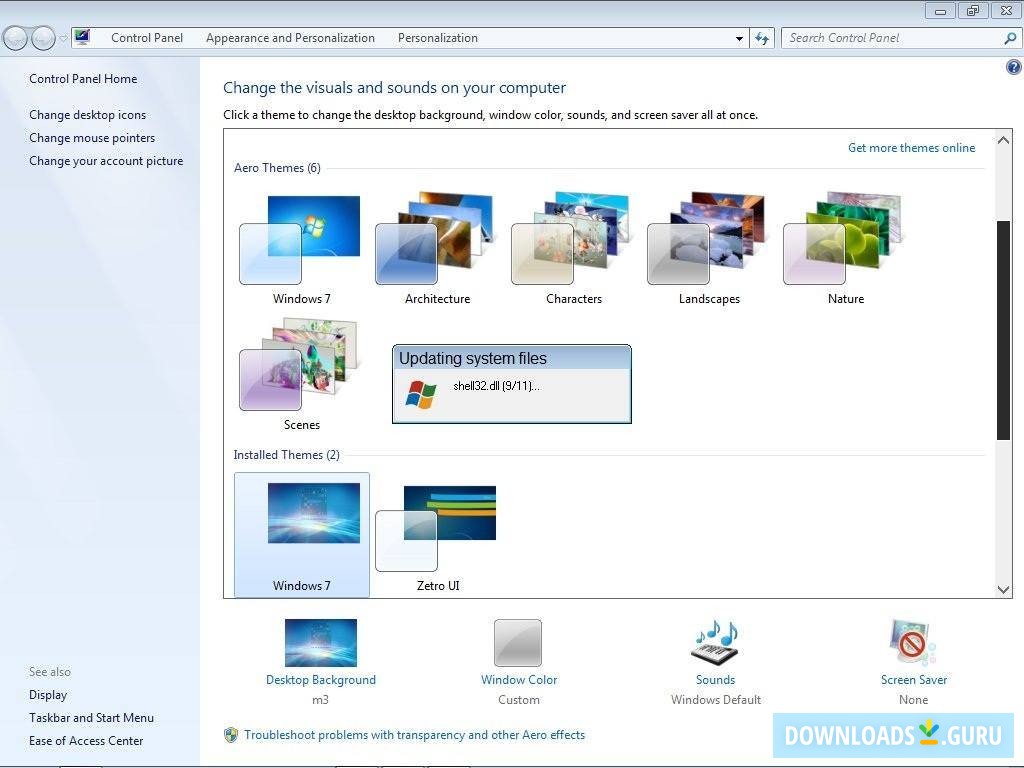Navigate to Appearance and Personalization breadcrumb
1024x768 pixels.
click(290, 38)
